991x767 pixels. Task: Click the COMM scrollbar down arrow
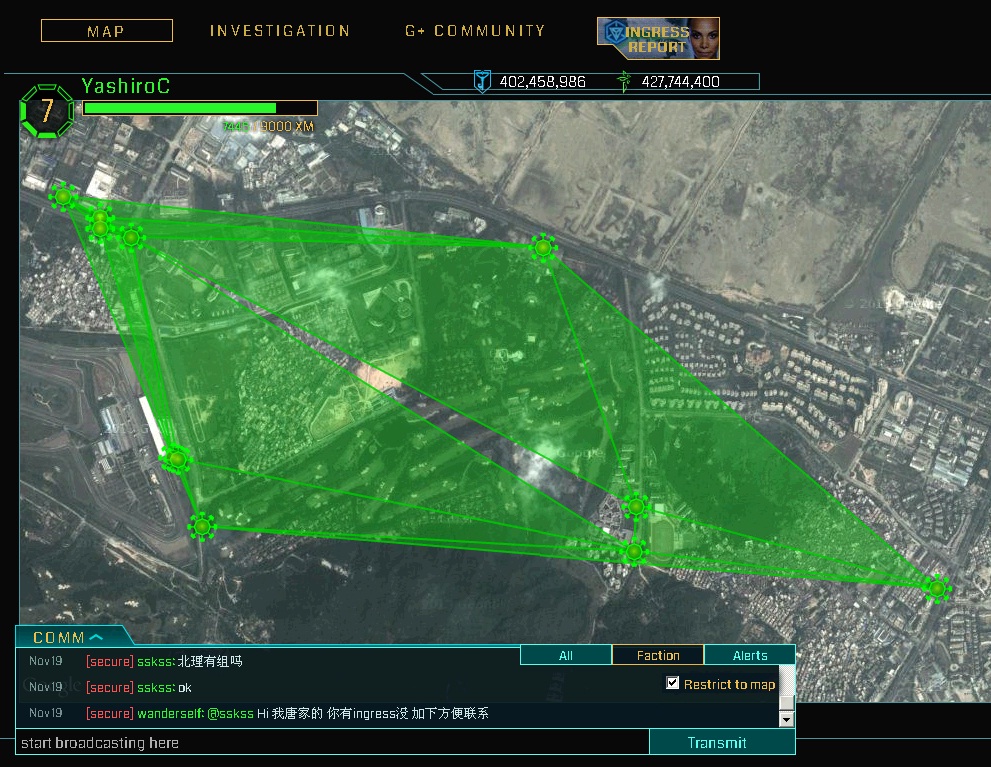click(x=787, y=719)
